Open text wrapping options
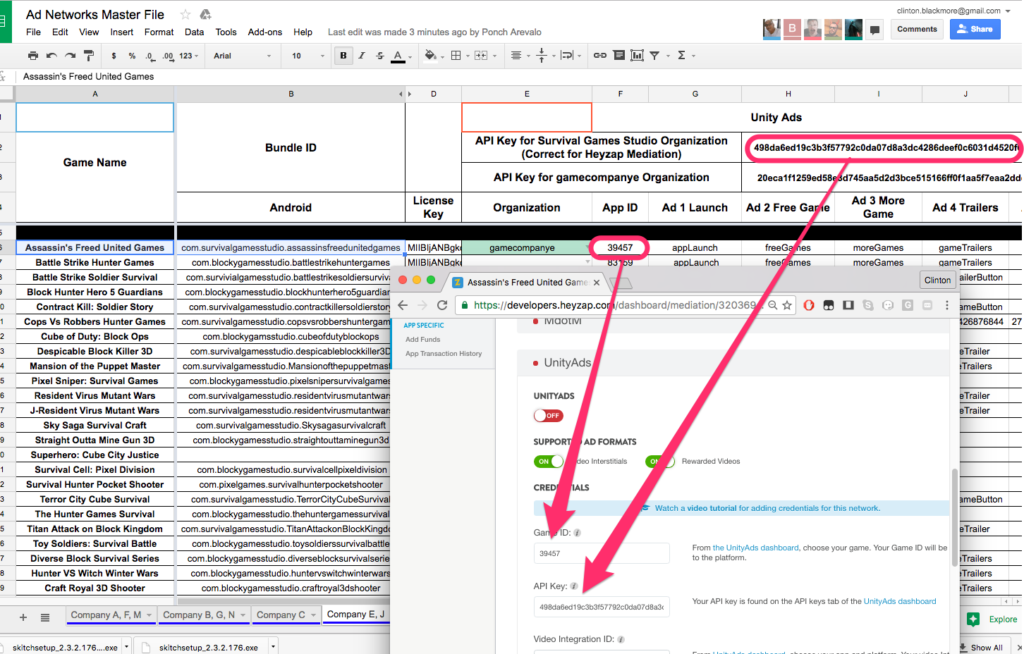Image resolution: width=1024 pixels, height=654 pixels. click(x=569, y=56)
